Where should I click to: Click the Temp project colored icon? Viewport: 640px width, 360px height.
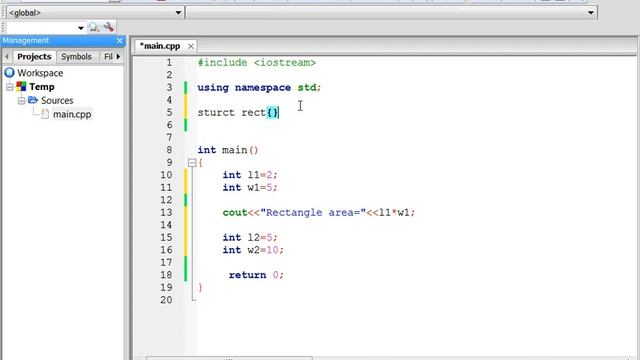[x=21, y=87]
